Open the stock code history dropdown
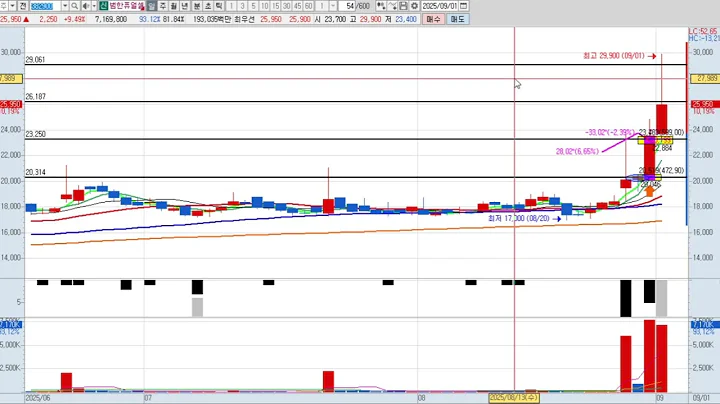The height and width of the screenshot is (404, 720). [x=65, y=6]
